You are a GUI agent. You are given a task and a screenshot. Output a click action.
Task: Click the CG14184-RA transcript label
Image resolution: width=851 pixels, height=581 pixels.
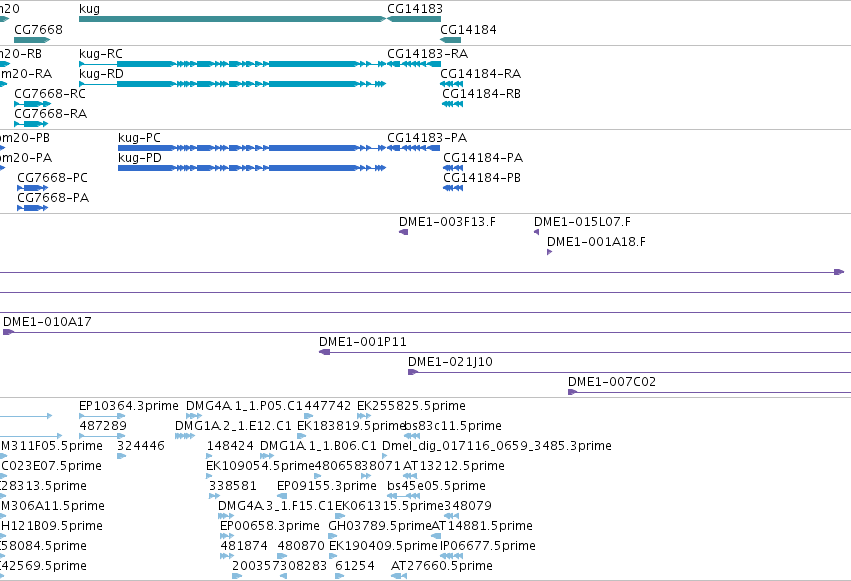480,74
